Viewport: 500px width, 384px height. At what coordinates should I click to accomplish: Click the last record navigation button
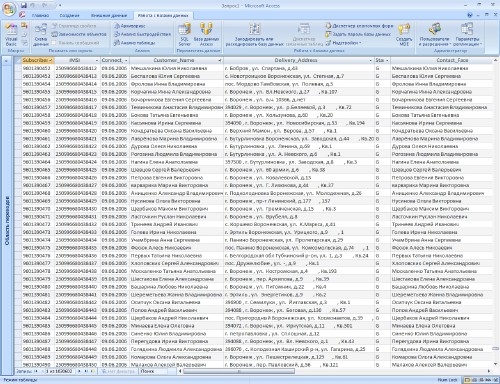coord(86,371)
